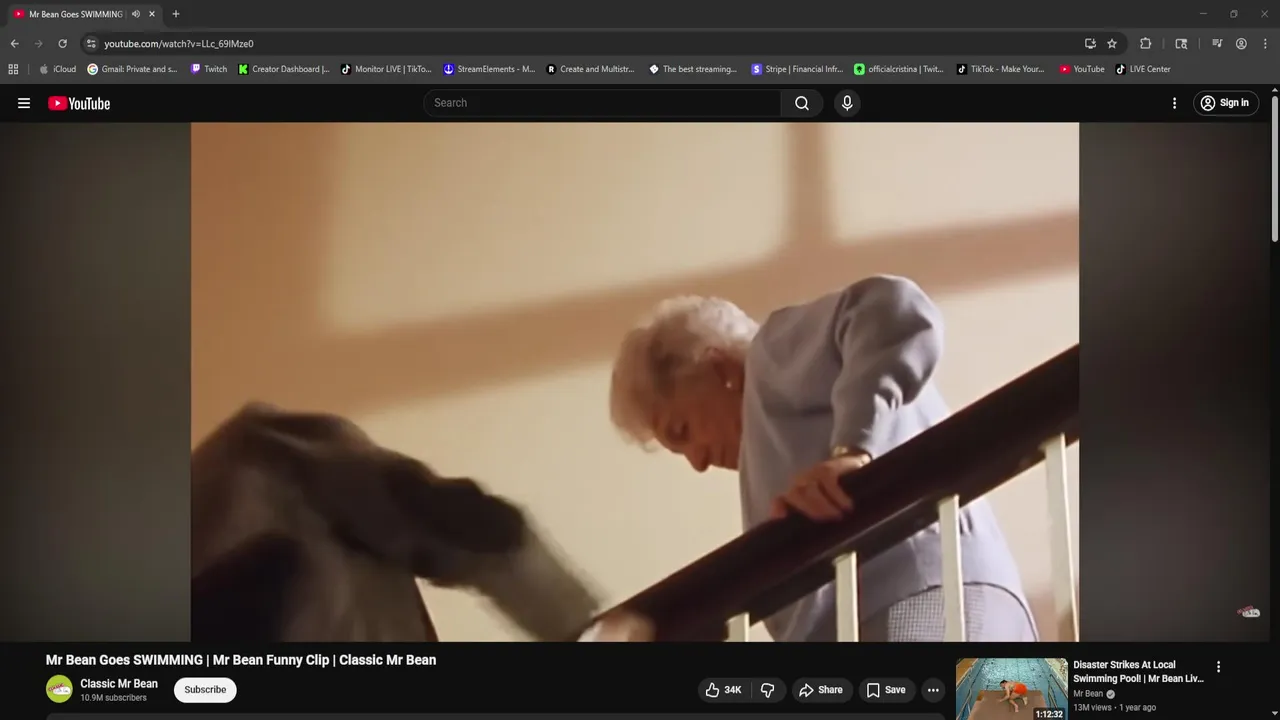This screenshot has width=1280, height=720.
Task: Save the video to a playlist
Action: (886, 690)
